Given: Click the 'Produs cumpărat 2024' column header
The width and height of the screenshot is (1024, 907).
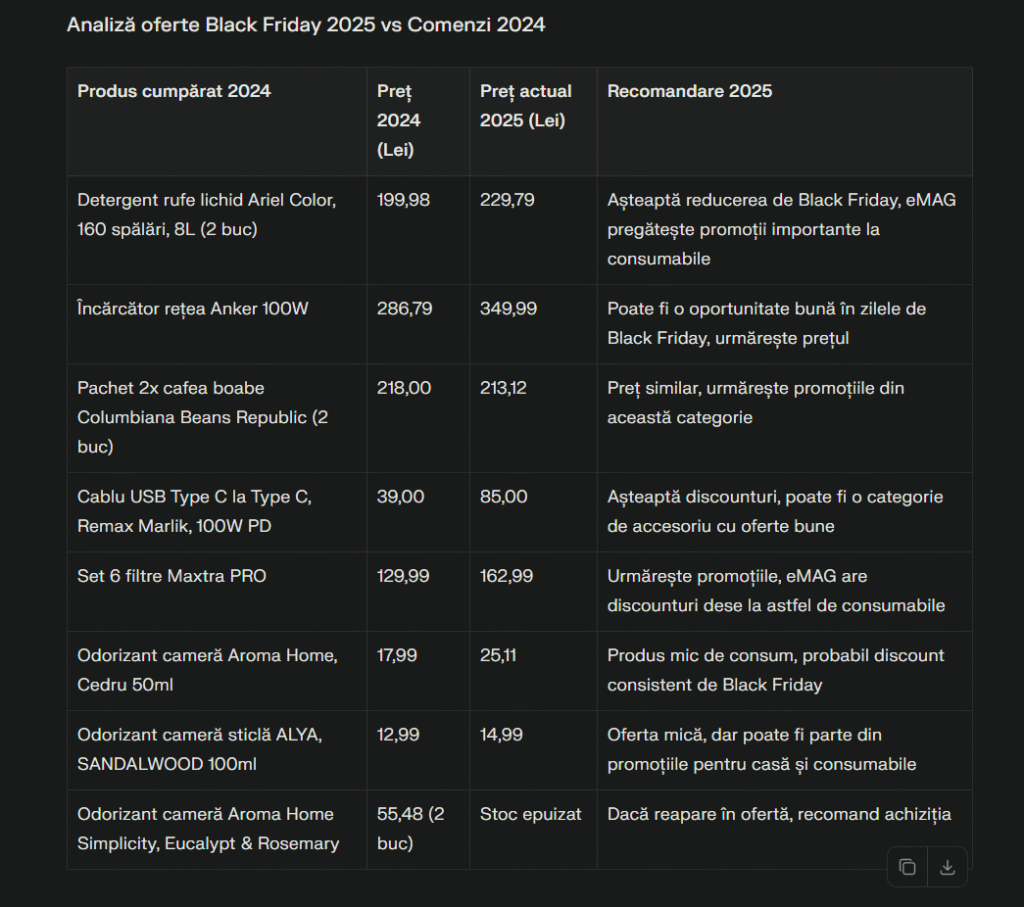Looking at the screenshot, I should [x=174, y=91].
